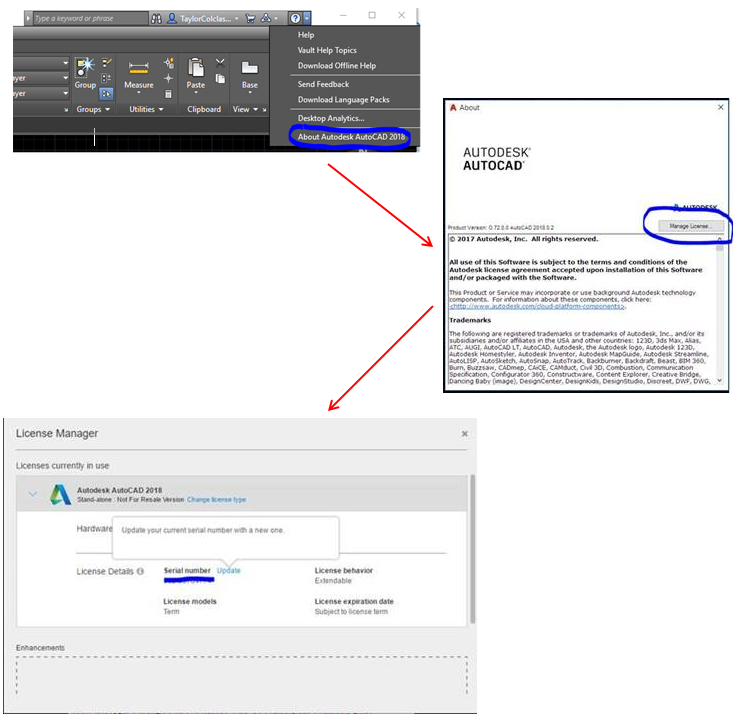Click the Group tool icon
The height and width of the screenshot is (718, 736).
85,68
